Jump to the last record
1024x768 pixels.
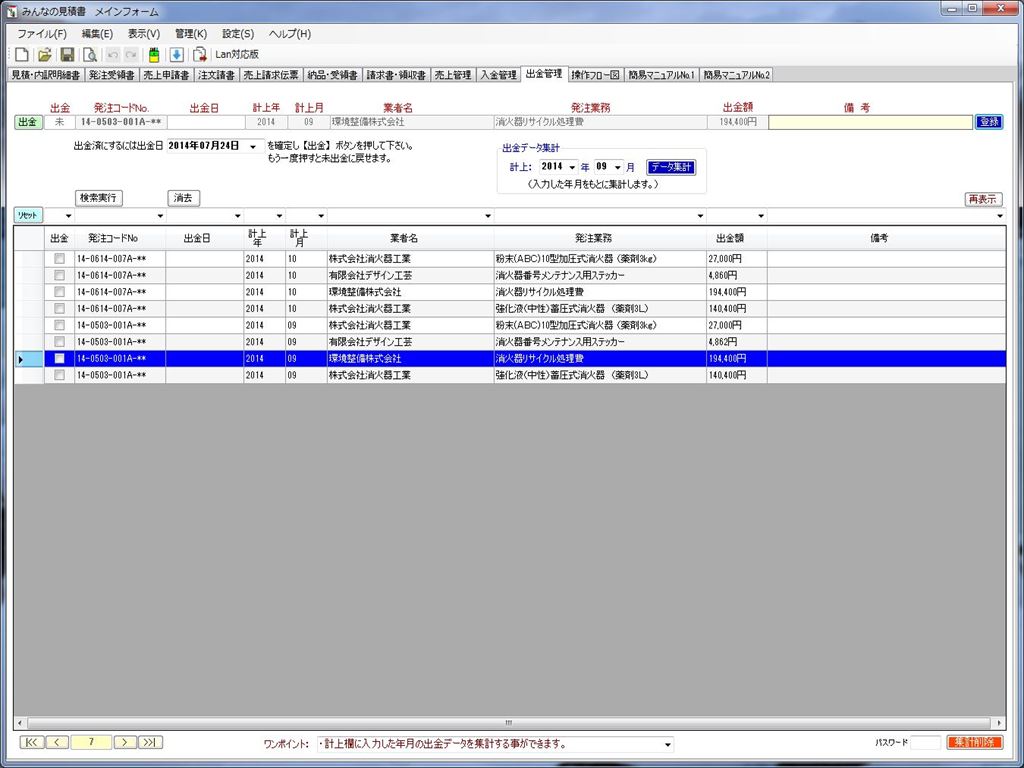[x=151, y=742]
